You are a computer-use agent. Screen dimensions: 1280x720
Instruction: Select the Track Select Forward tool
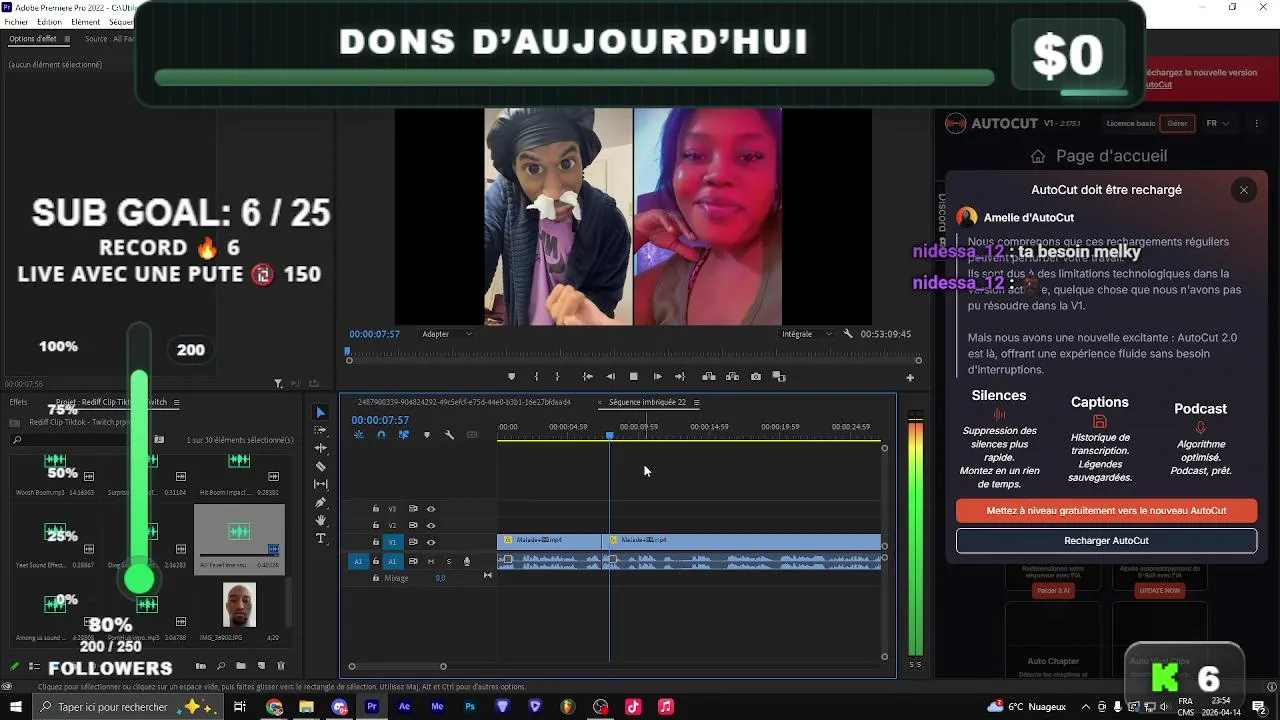click(x=321, y=430)
